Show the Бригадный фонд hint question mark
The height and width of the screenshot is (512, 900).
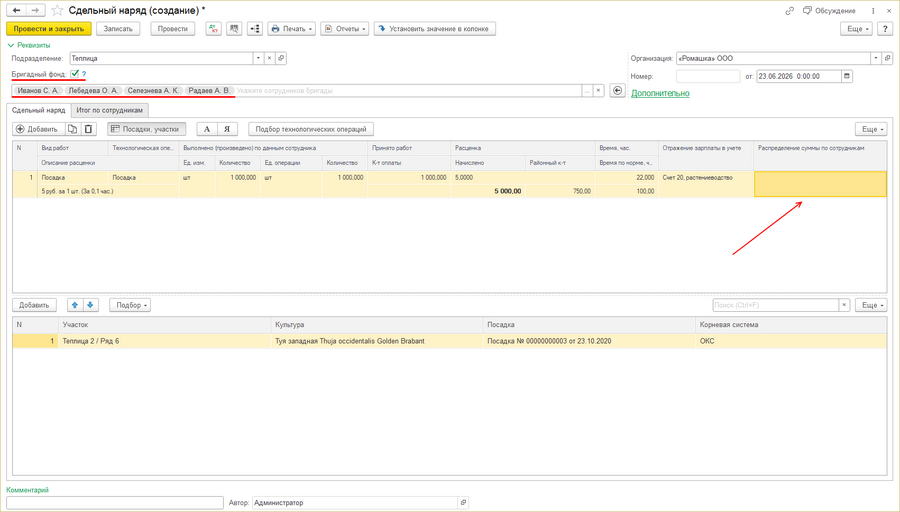click(84, 74)
